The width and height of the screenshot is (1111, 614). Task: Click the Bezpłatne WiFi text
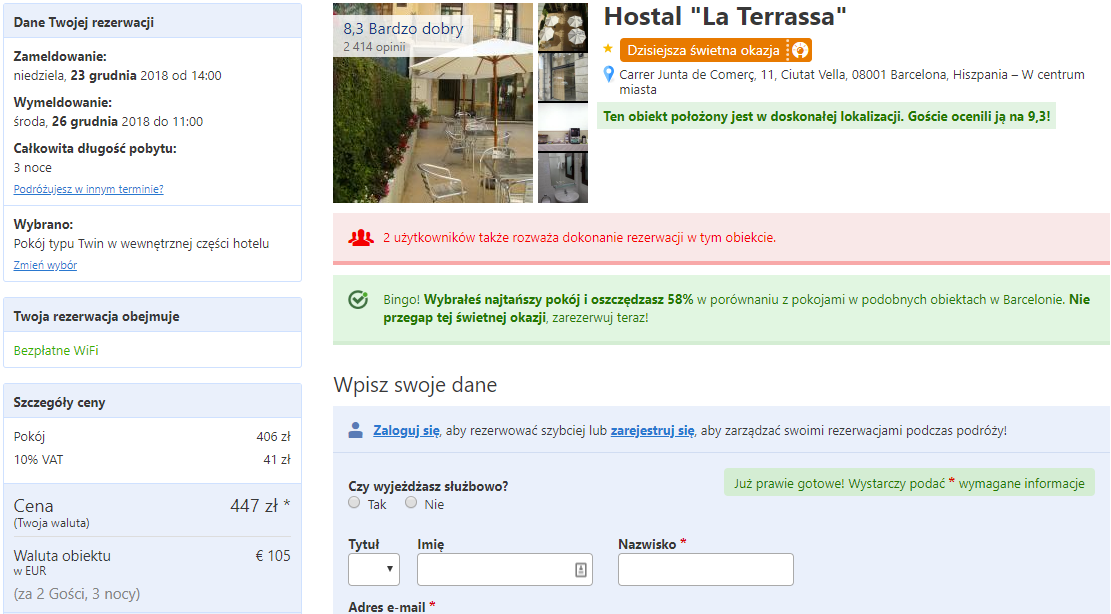(x=56, y=351)
